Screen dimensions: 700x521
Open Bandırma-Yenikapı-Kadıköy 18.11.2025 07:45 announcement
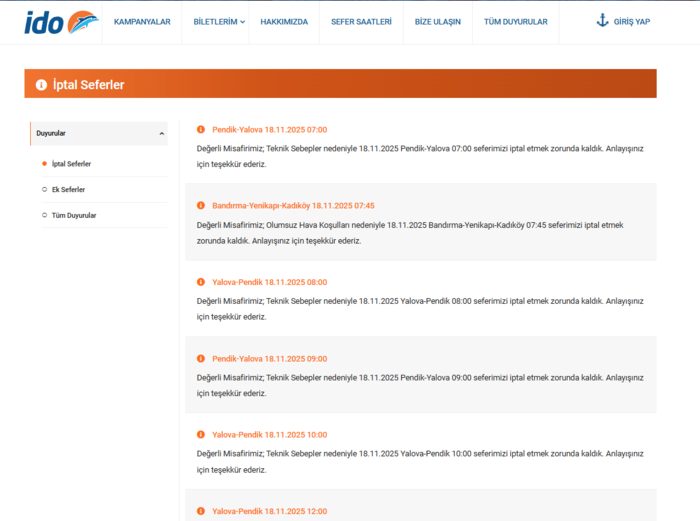pos(293,205)
